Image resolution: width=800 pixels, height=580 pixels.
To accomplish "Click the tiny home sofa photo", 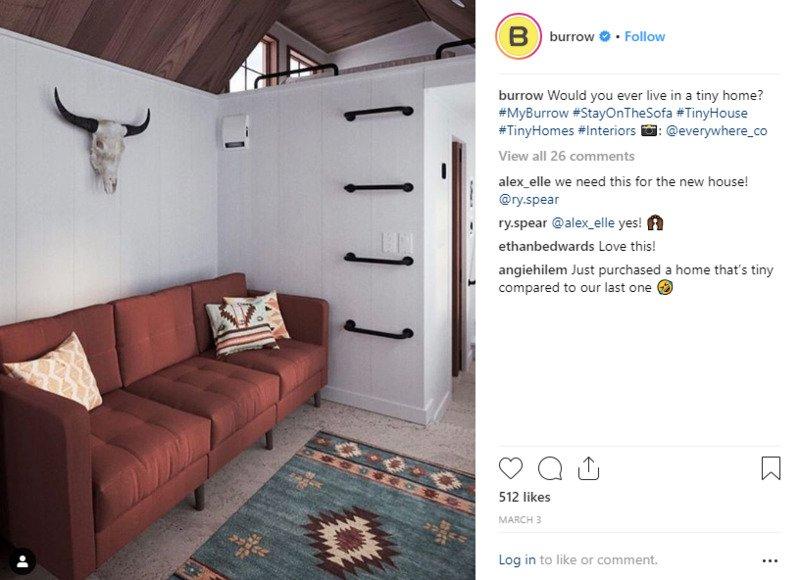I will (x=238, y=290).
